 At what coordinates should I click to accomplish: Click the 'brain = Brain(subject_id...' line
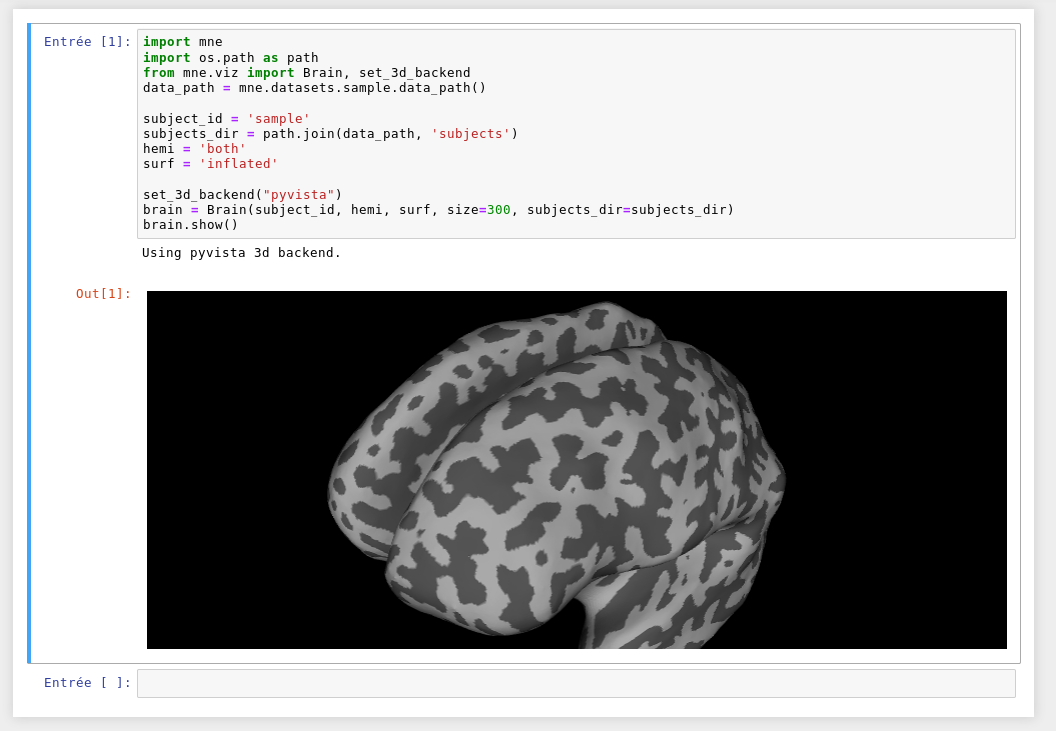438,210
